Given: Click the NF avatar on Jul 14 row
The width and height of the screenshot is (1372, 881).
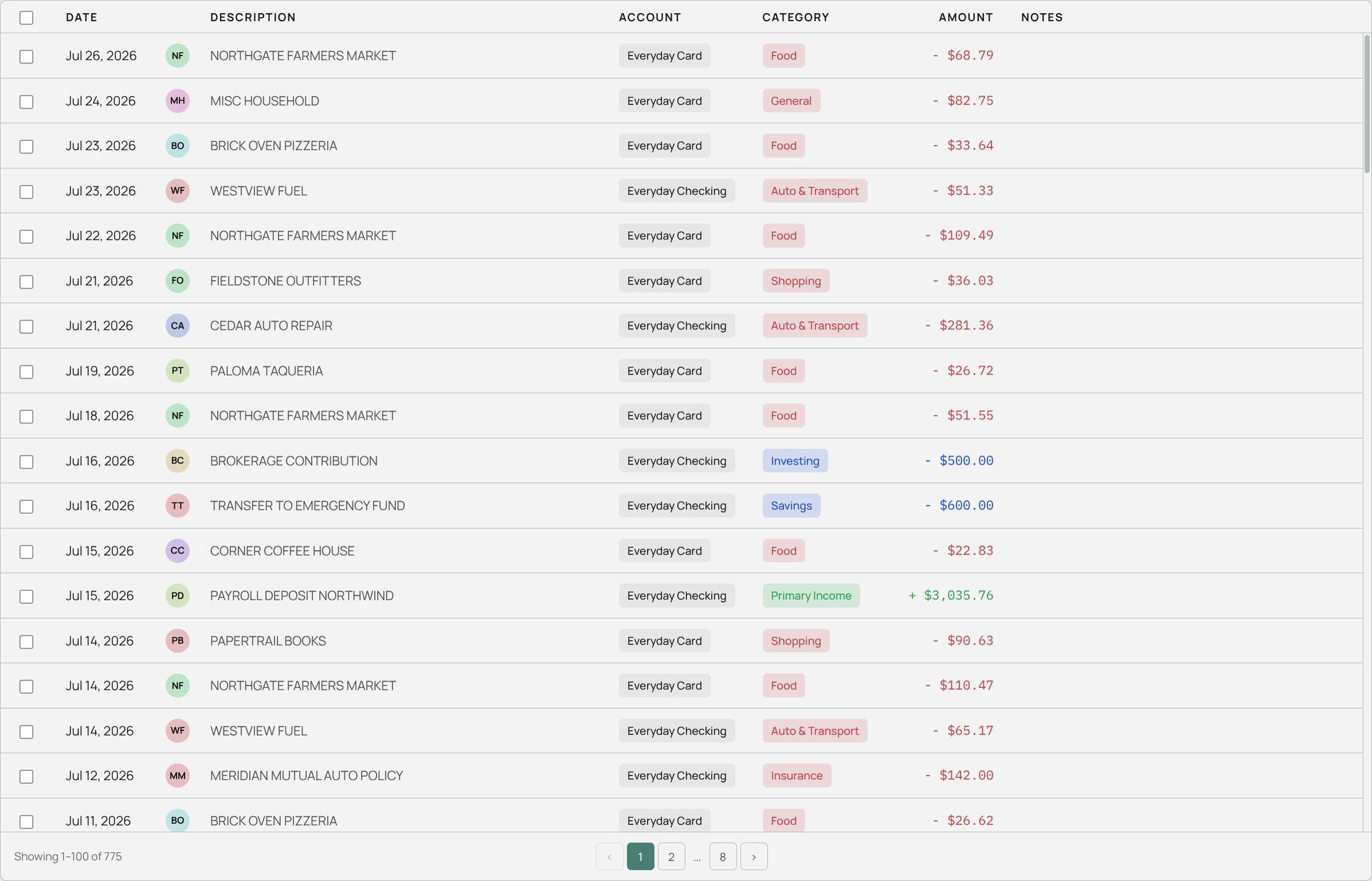Looking at the screenshot, I should (178, 685).
